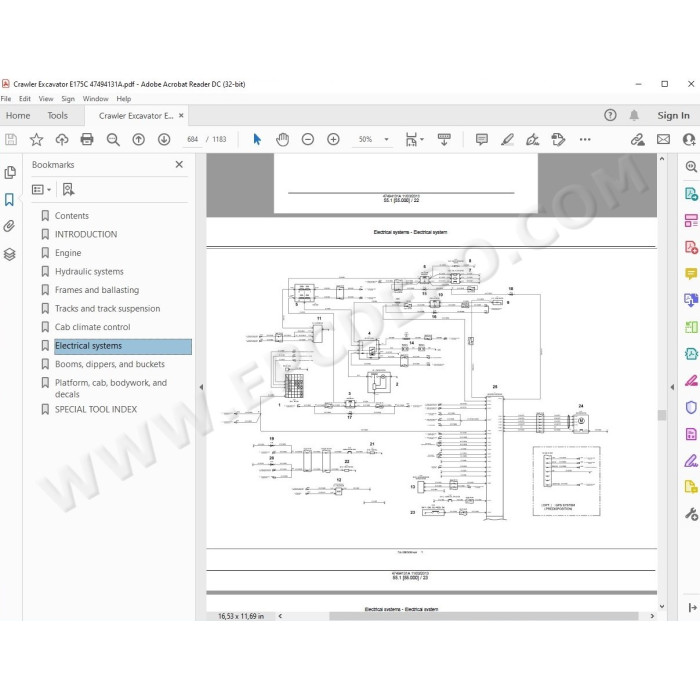700x700 pixels.
Task: Click the scrolling mode read icon
Action: tap(444, 140)
